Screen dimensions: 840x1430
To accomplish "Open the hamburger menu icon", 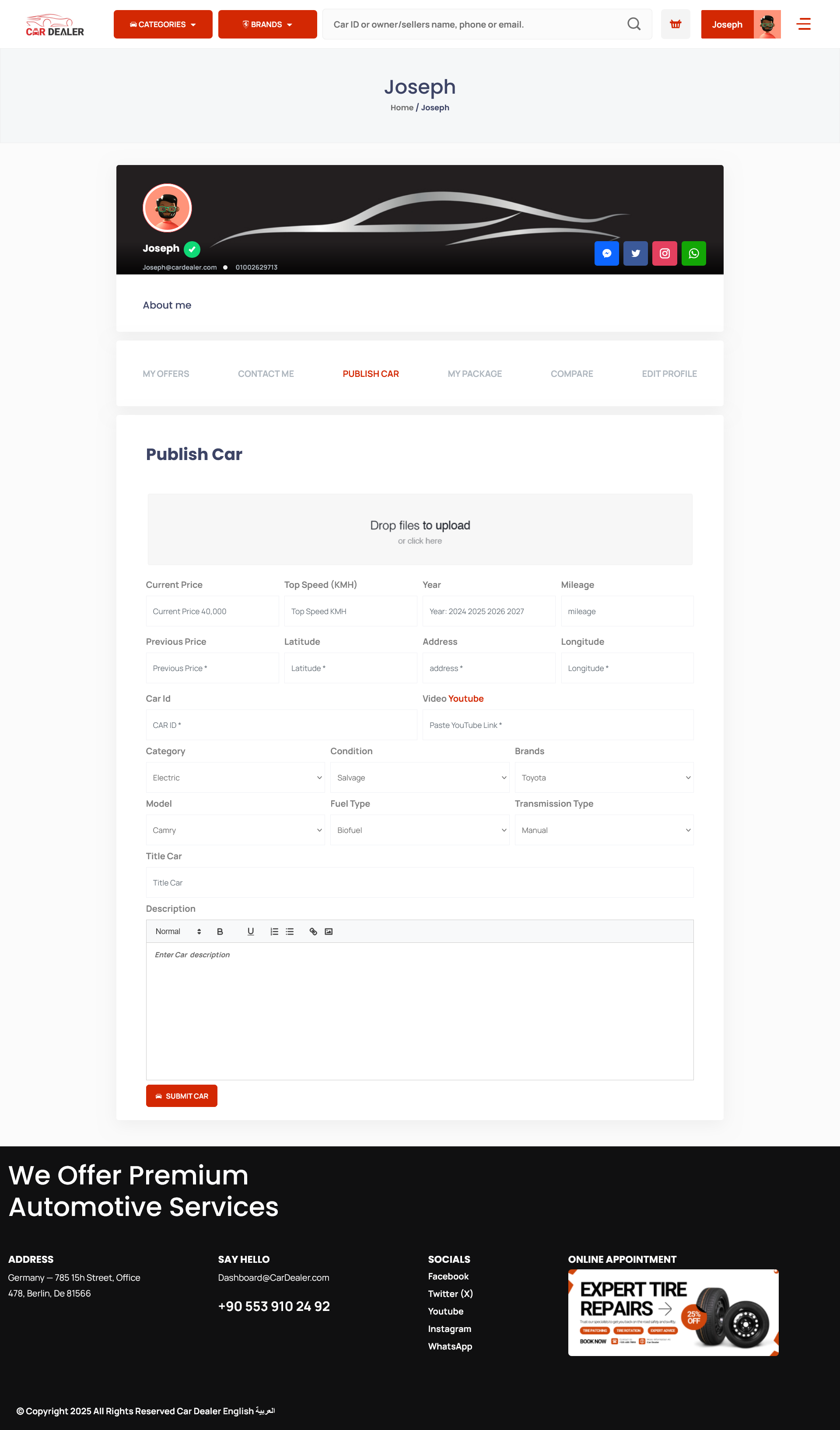I will tap(803, 24).
